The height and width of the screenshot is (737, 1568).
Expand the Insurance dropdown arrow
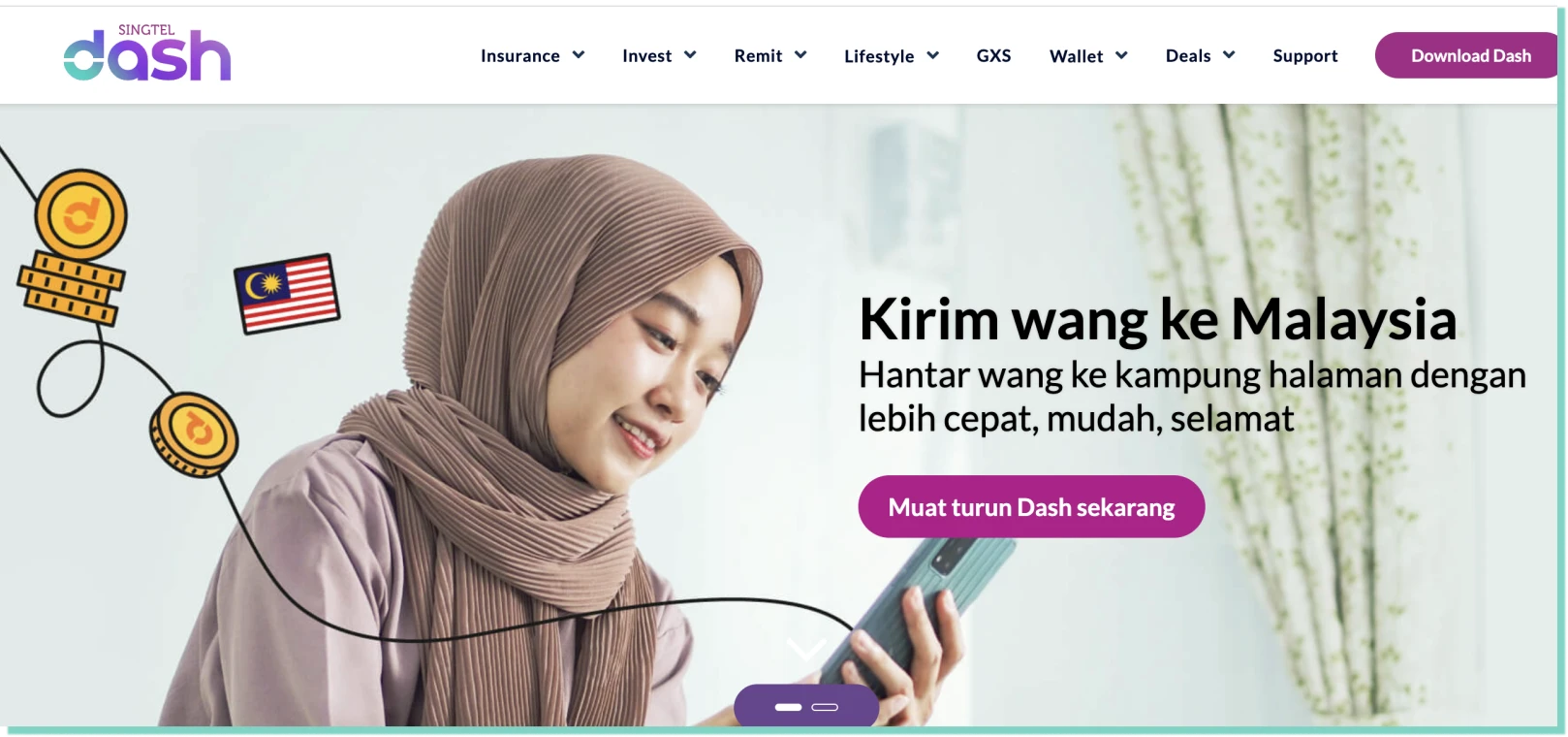click(579, 55)
